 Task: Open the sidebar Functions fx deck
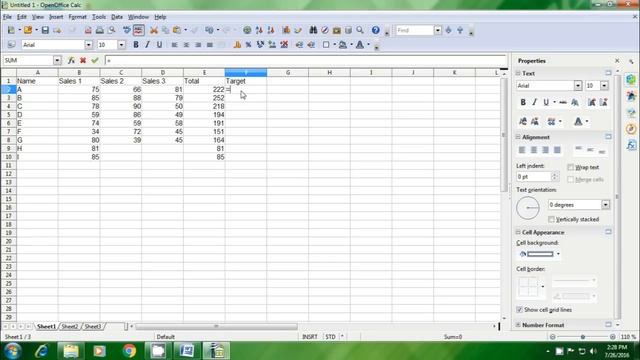(631, 145)
